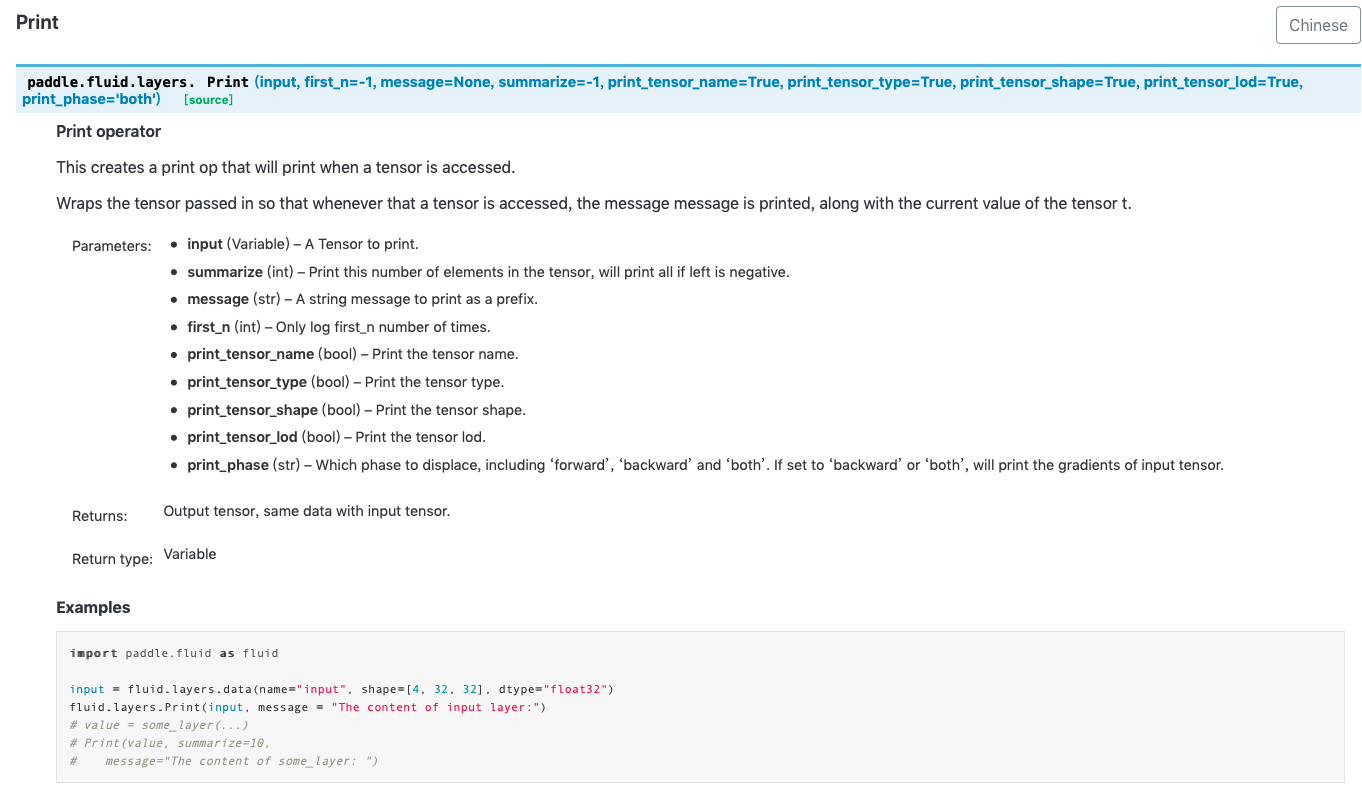Select the 'paddle.fluid.layers. Print' function name
The height and width of the screenshot is (807, 1362).
tap(138, 82)
